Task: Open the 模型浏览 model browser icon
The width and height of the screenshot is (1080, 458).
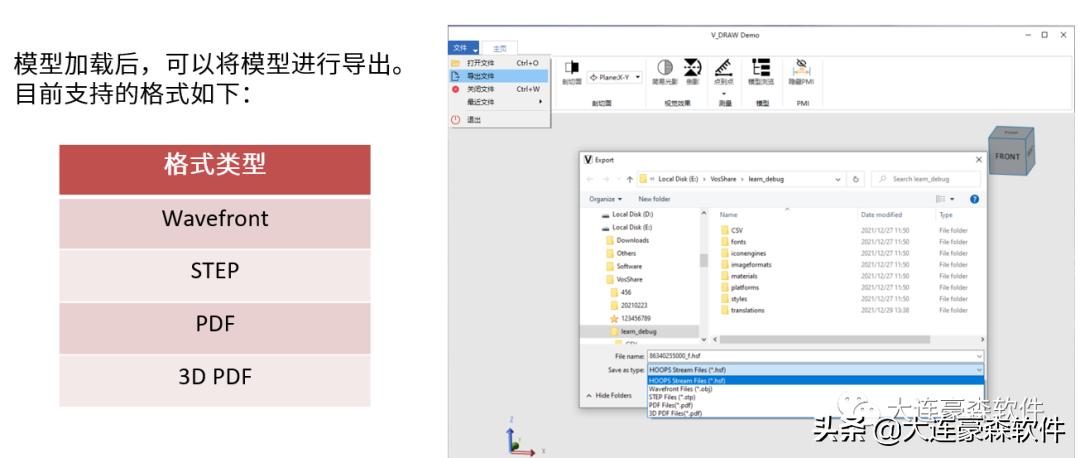Action: click(761, 67)
